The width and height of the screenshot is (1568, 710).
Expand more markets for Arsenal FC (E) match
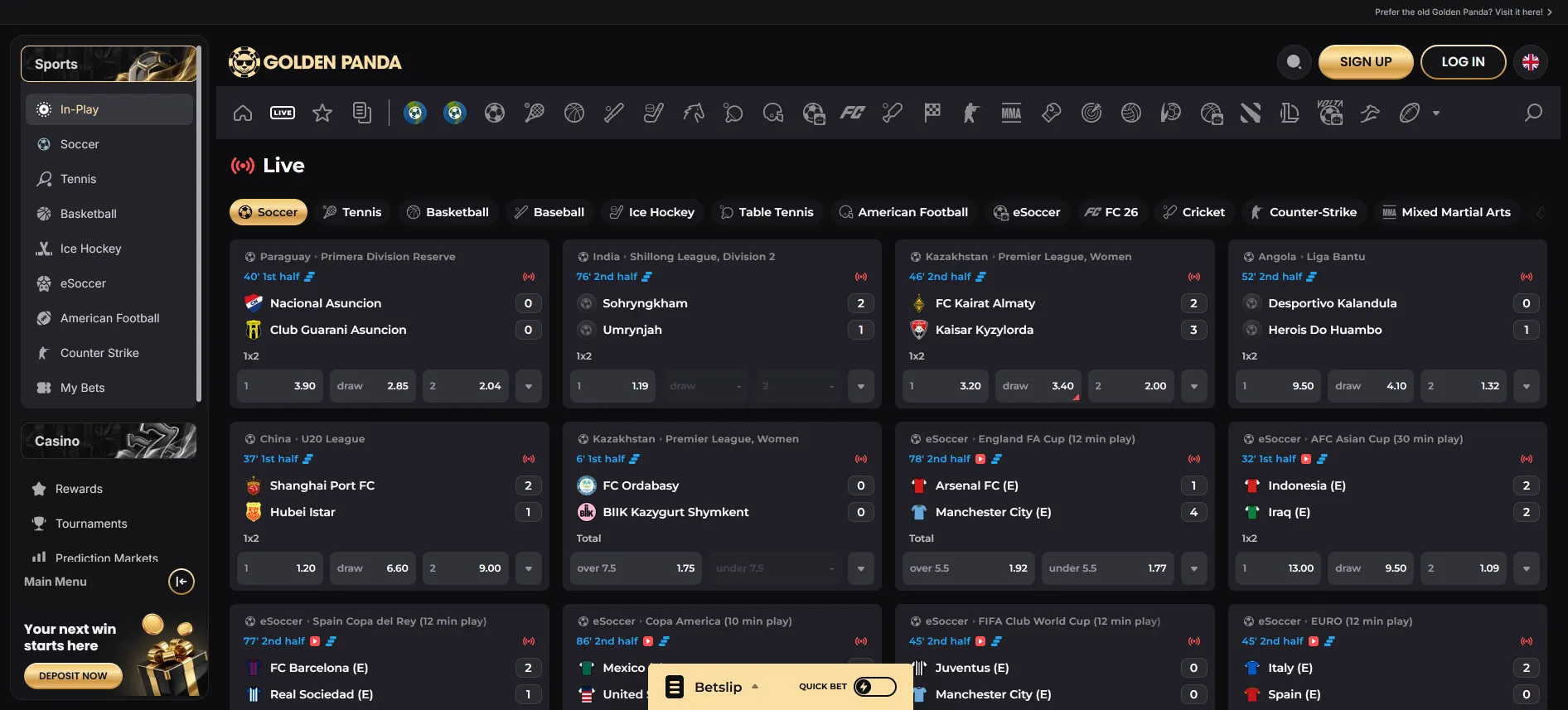(1194, 568)
